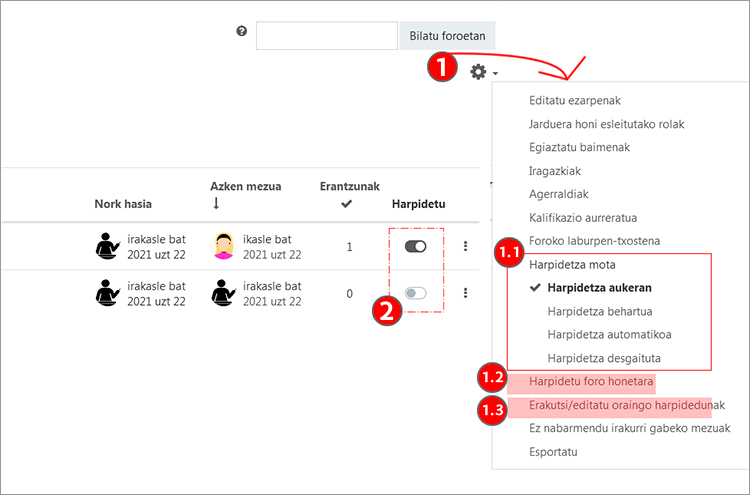Screen dimensions: 750x495
Task: Click Harpidetu foro honetara link
Action: click(592, 382)
